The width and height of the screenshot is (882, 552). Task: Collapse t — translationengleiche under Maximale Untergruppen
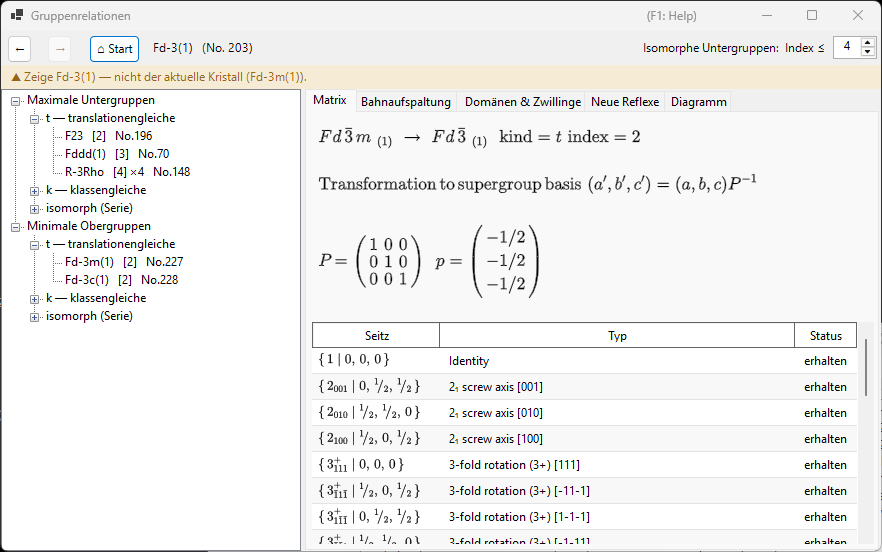click(x=35, y=119)
